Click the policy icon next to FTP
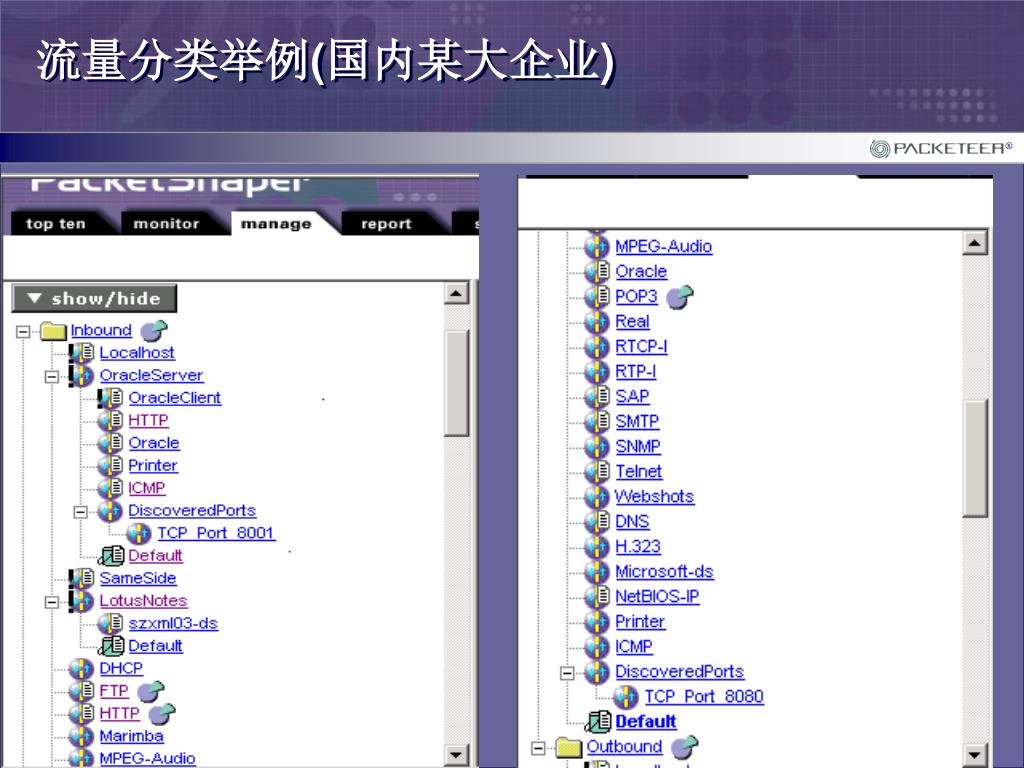 point(151,691)
